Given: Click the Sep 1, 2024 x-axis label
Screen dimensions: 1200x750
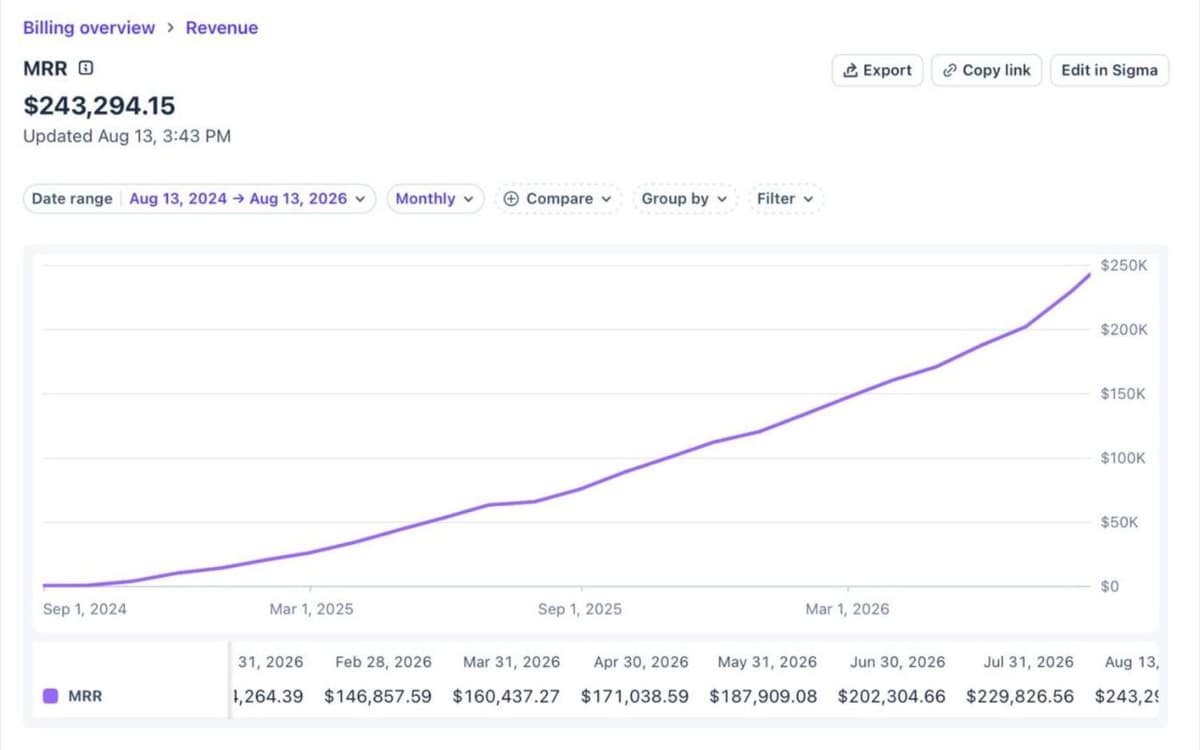Looking at the screenshot, I should (85, 609).
